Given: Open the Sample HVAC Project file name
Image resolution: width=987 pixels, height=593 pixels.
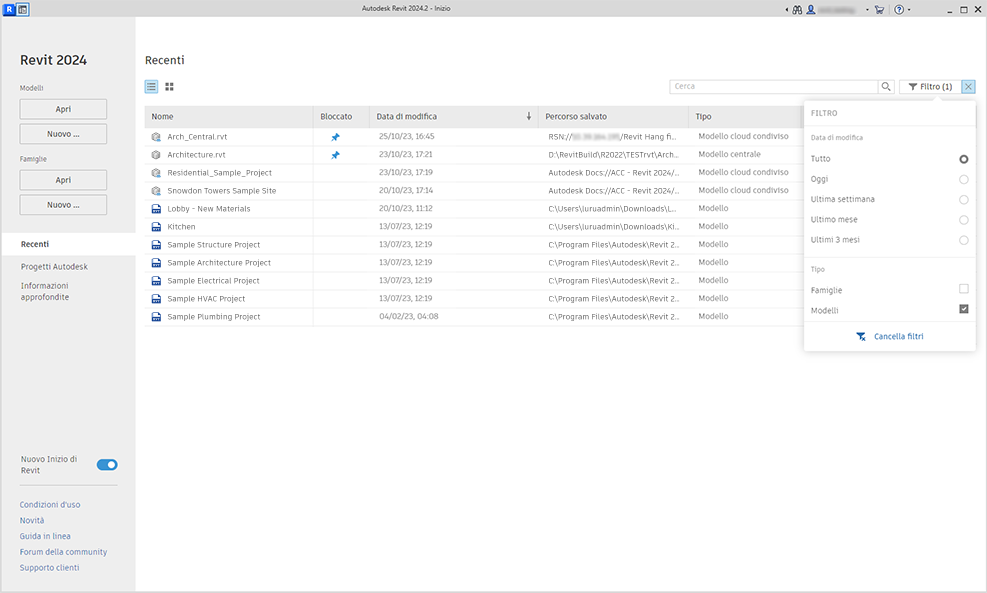Looking at the screenshot, I should click(x=206, y=299).
